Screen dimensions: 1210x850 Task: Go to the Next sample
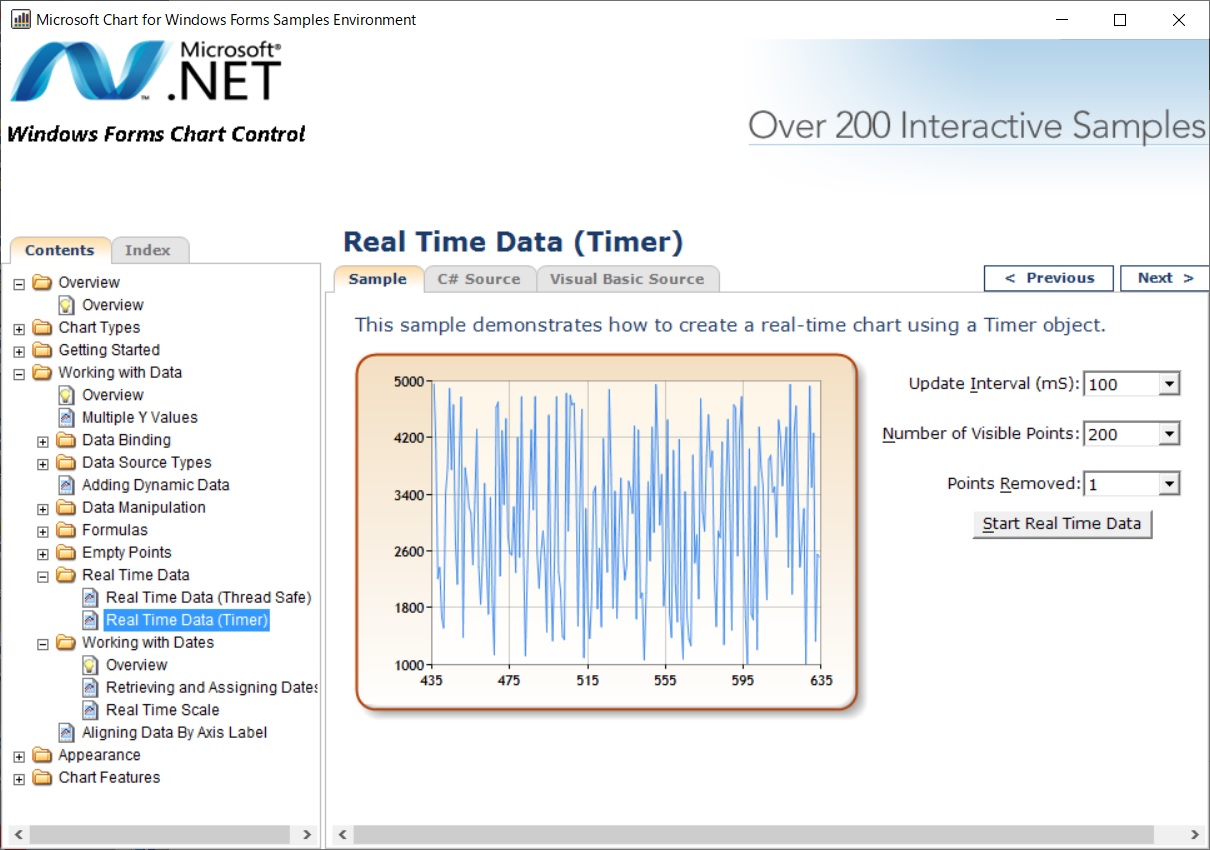tap(1164, 278)
